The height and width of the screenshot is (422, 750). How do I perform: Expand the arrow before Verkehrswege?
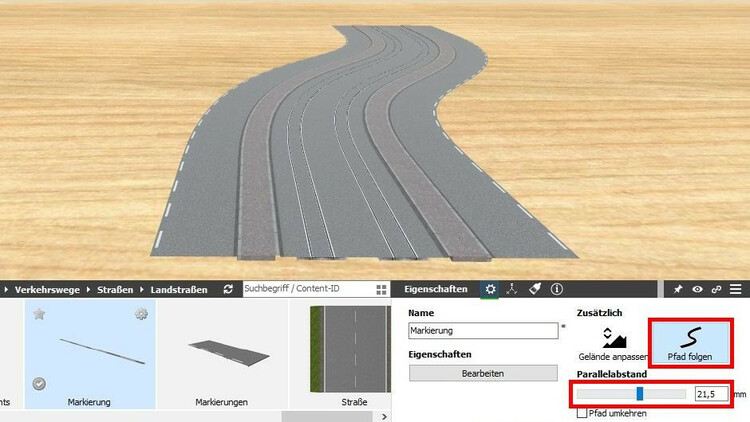(x=6, y=289)
